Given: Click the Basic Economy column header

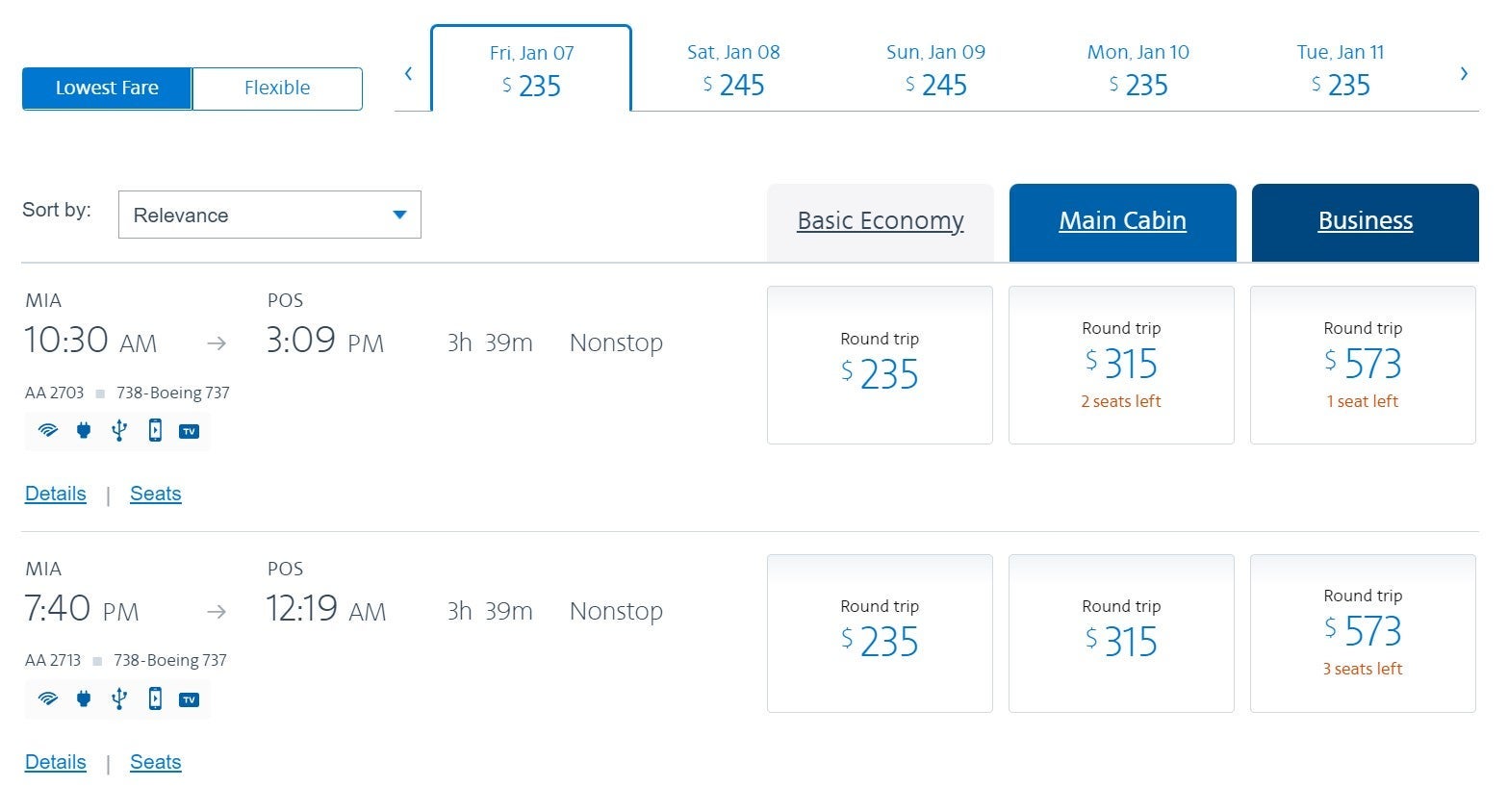Looking at the screenshot, I should coord(880,221).
